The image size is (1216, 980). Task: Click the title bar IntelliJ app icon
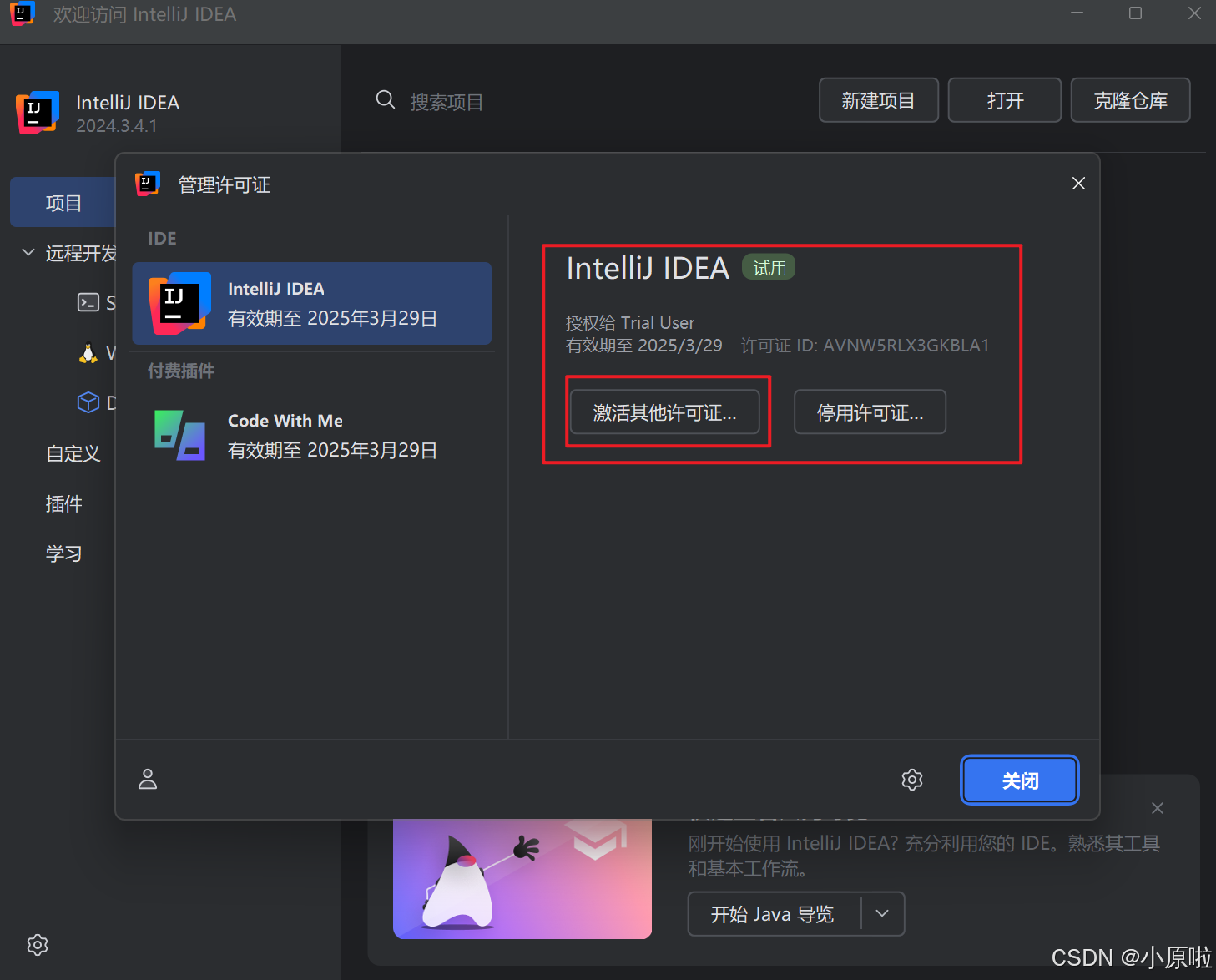pyautogui.click(x=23, y=13)
